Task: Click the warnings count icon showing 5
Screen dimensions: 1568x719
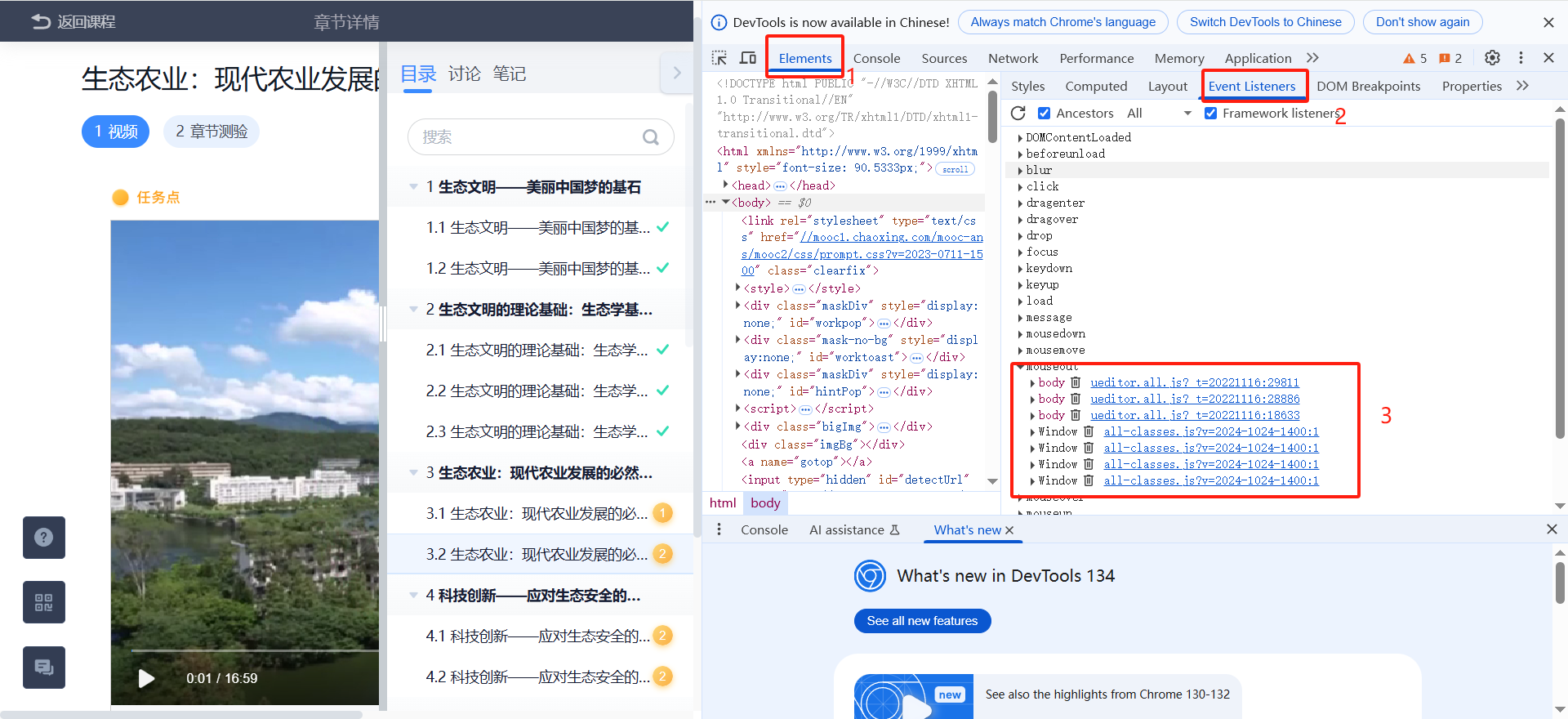Action: click(x=1414, y=58)
